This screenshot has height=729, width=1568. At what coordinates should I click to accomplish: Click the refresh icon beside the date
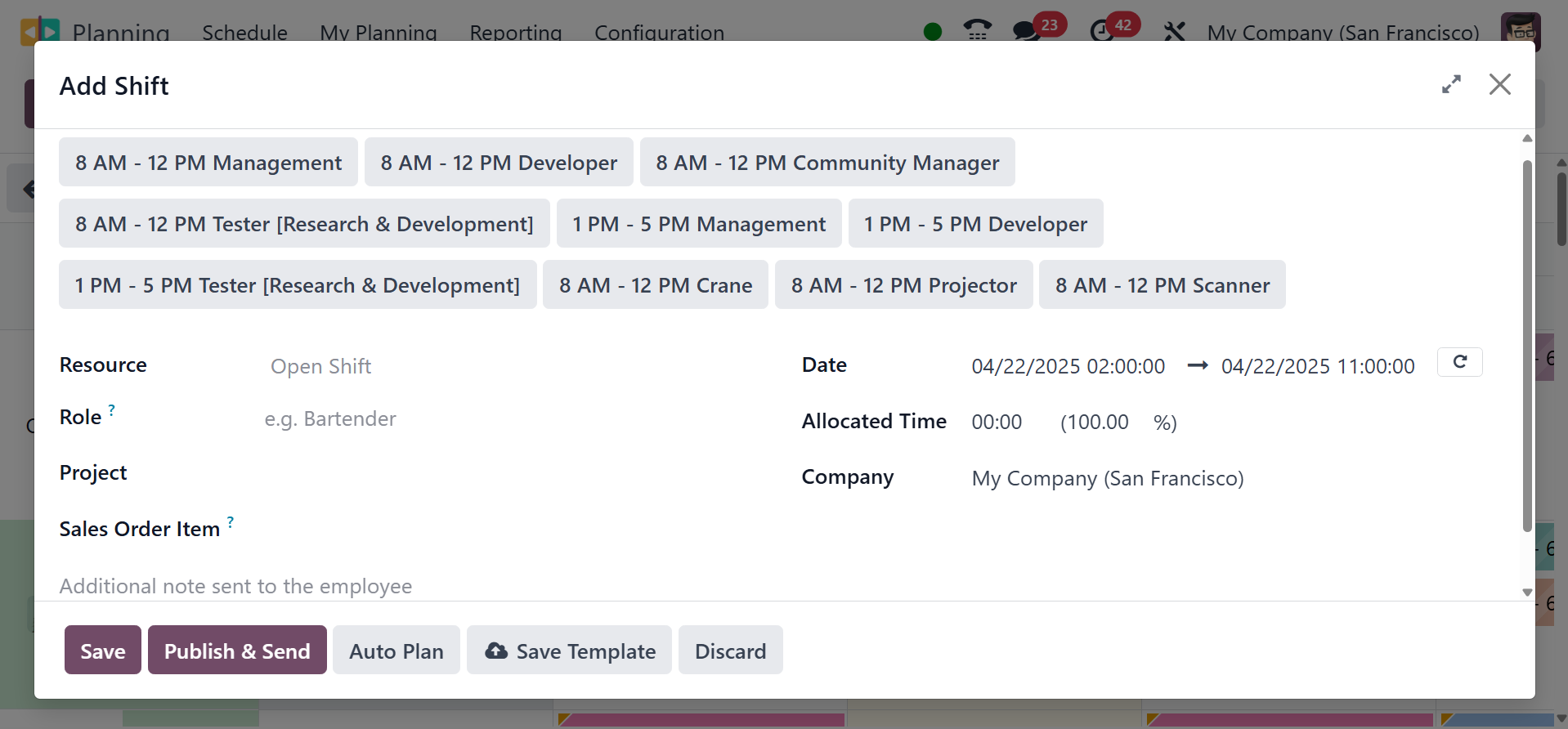(1459, 362)
